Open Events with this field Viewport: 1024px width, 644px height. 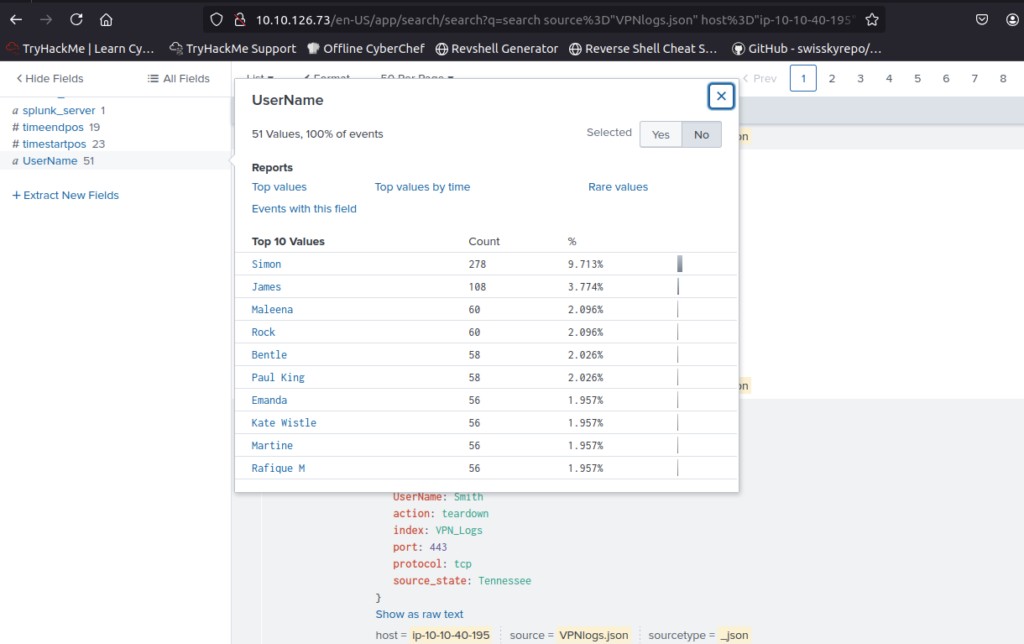pyautogui.click(x=304, y=209)
